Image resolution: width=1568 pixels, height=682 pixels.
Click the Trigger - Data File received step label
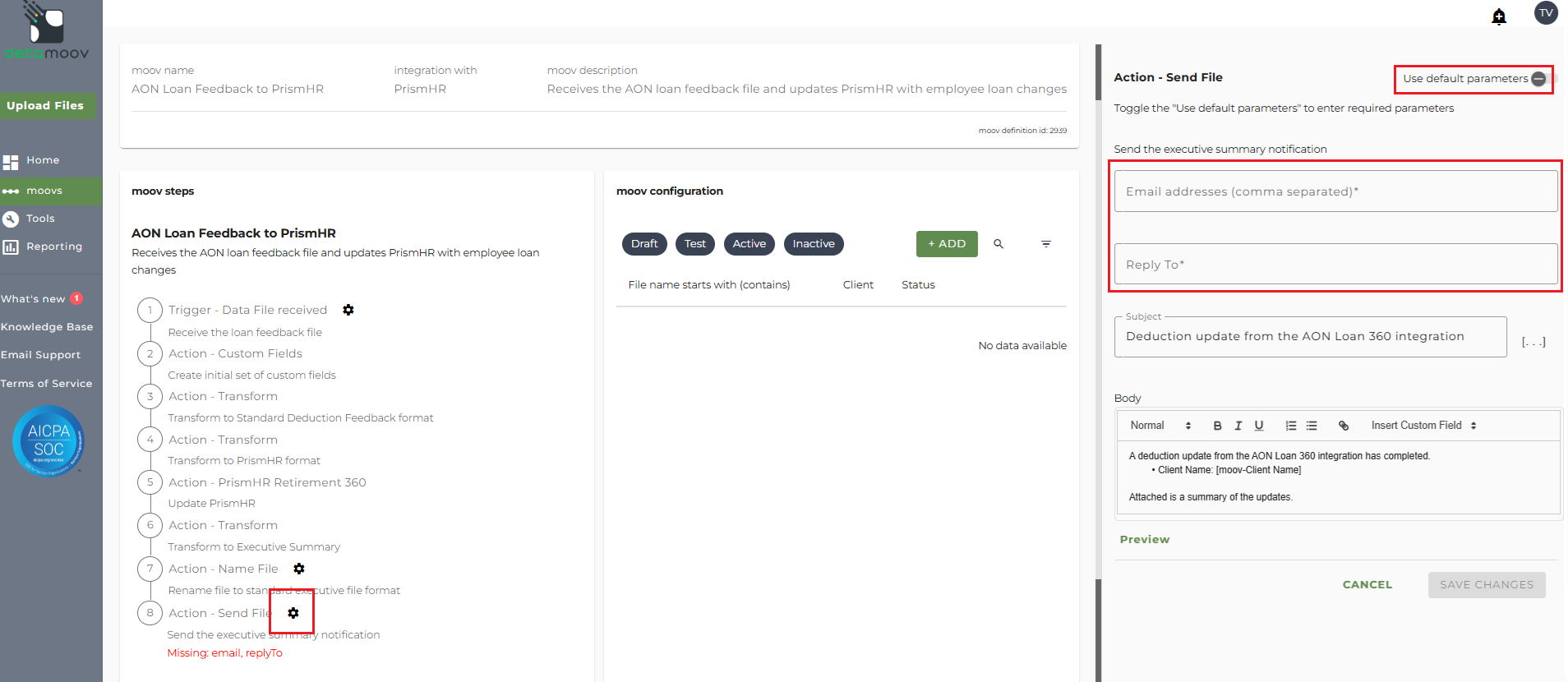(x=247, y=310)
